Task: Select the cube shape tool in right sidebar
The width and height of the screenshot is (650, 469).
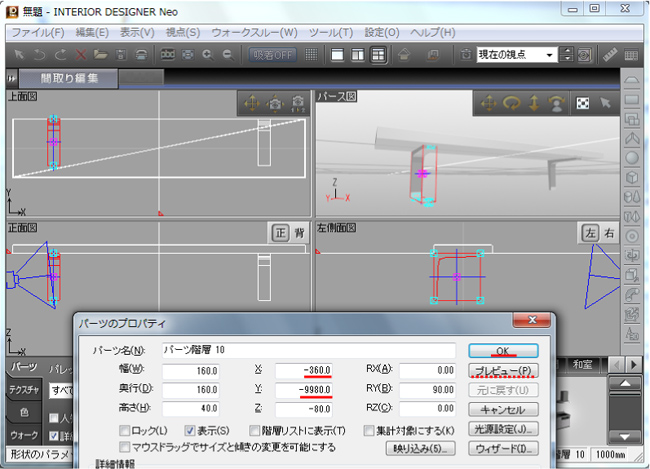Action: pyautogui.click(x=632, y=176)
